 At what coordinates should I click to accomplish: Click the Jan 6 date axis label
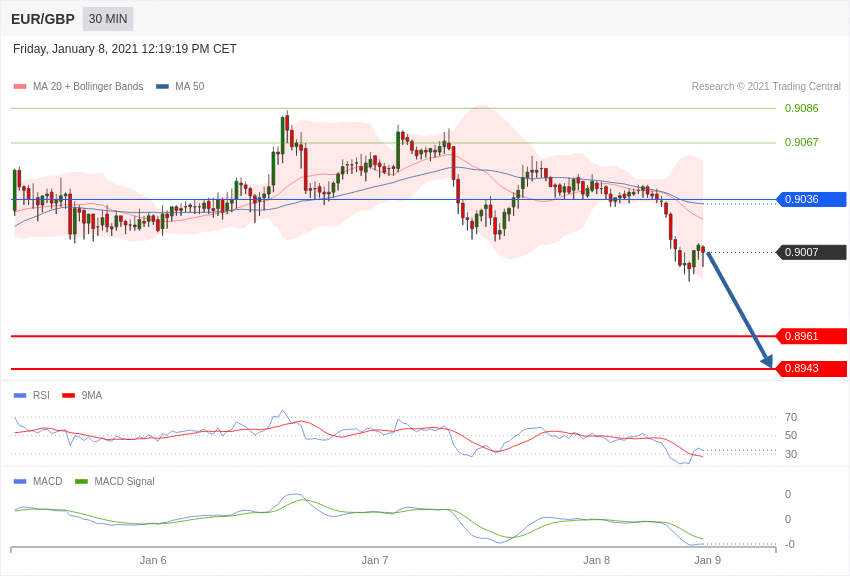tap(153, 560)
